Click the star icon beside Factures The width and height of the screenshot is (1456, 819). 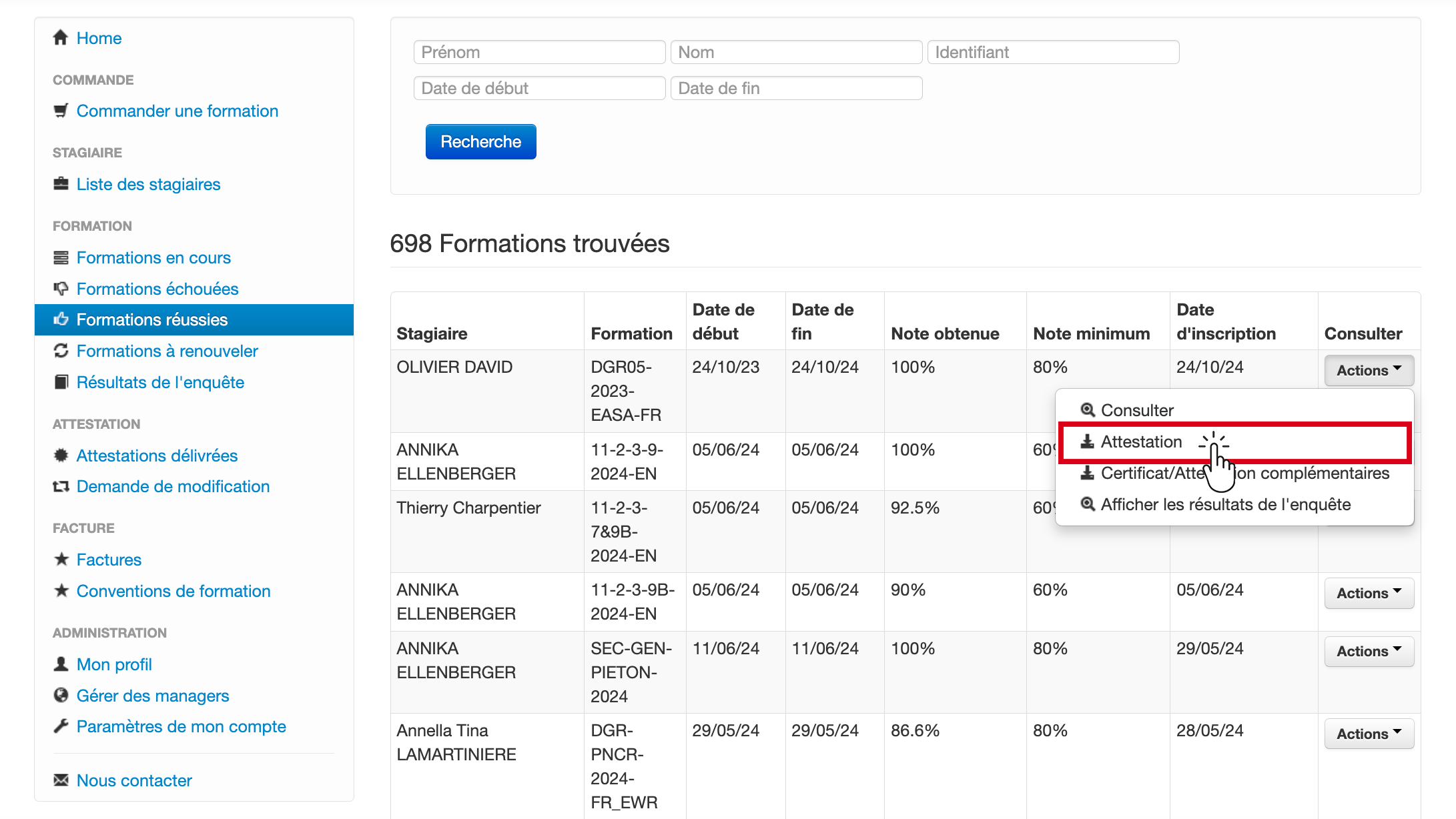61,559
